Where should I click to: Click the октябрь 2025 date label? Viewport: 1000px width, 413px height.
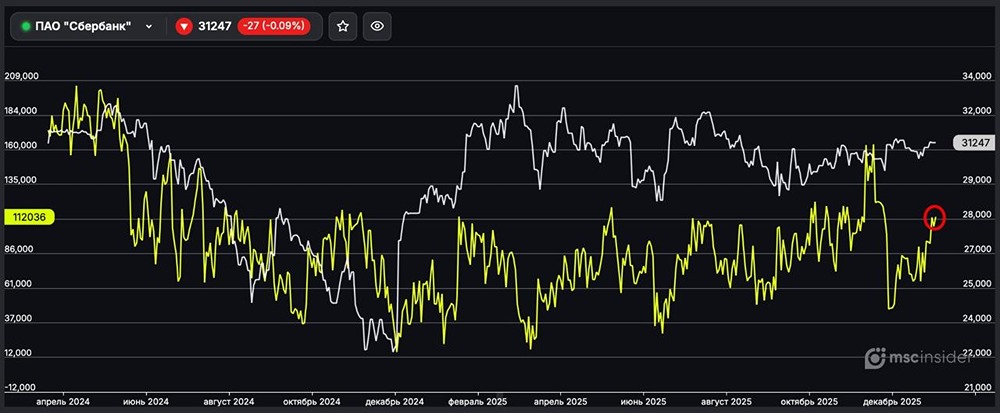click(809, 402)
